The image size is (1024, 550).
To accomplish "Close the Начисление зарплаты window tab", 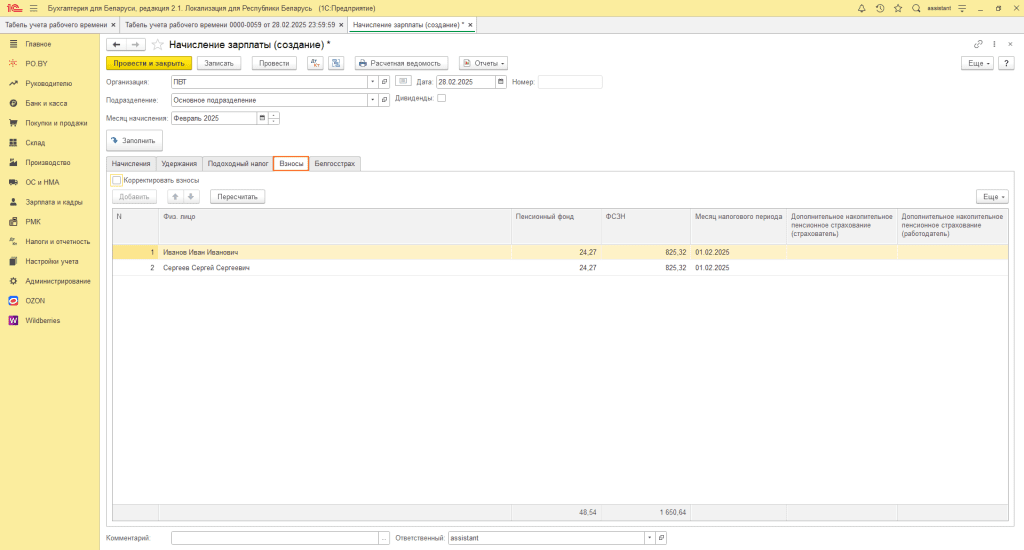I will (470, 25).
